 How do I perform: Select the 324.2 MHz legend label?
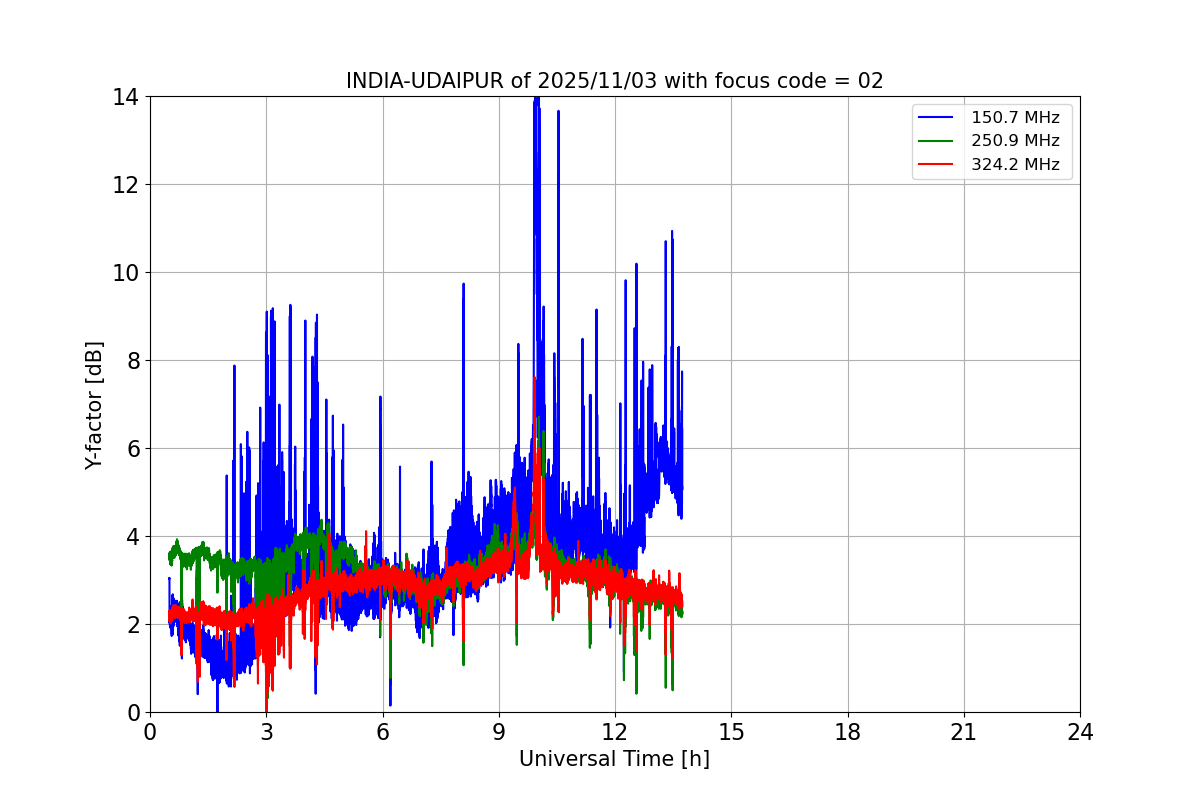(1015, 165)
